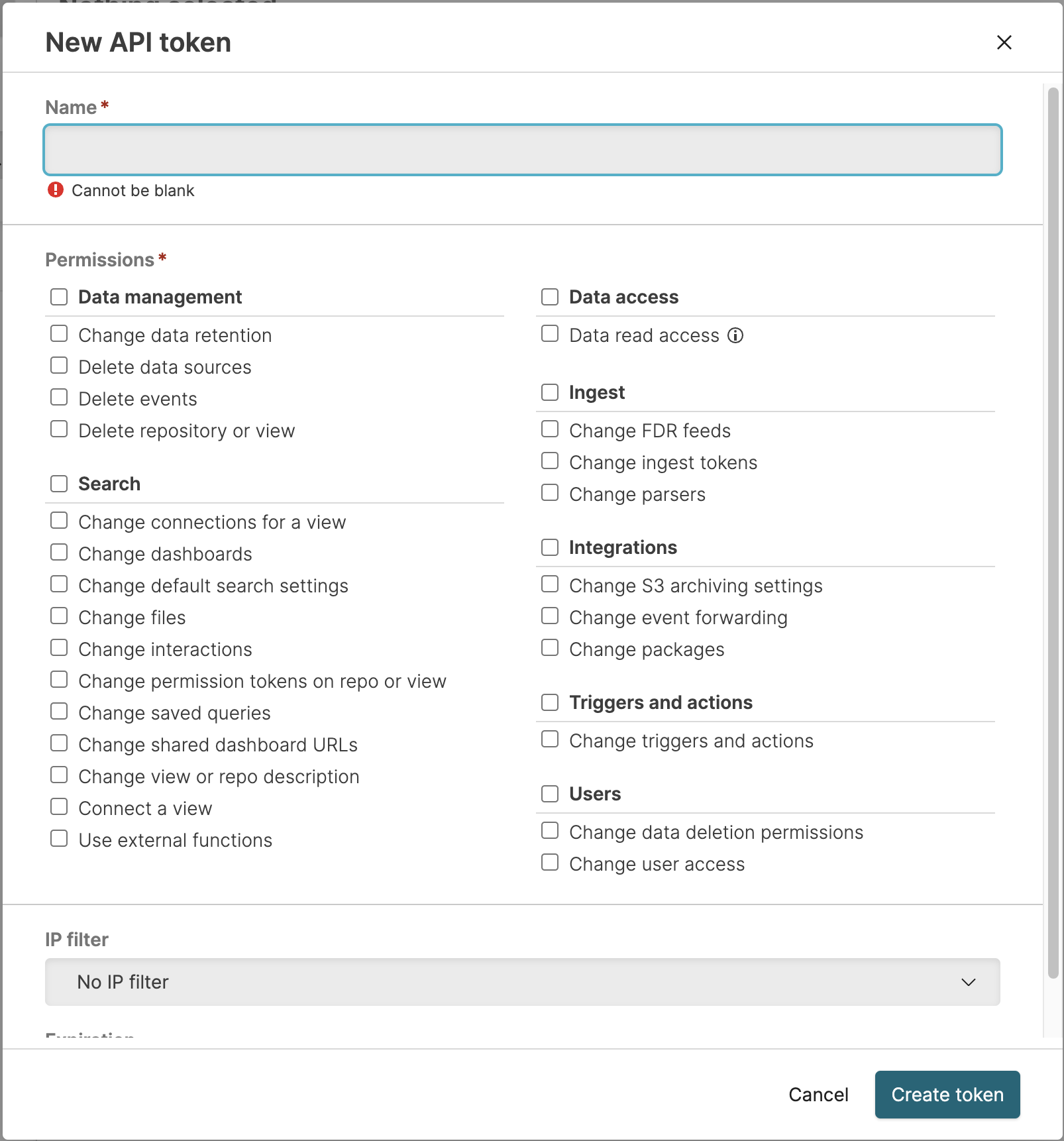Click the dialog's vertical scrollbar

[1052, 530]
